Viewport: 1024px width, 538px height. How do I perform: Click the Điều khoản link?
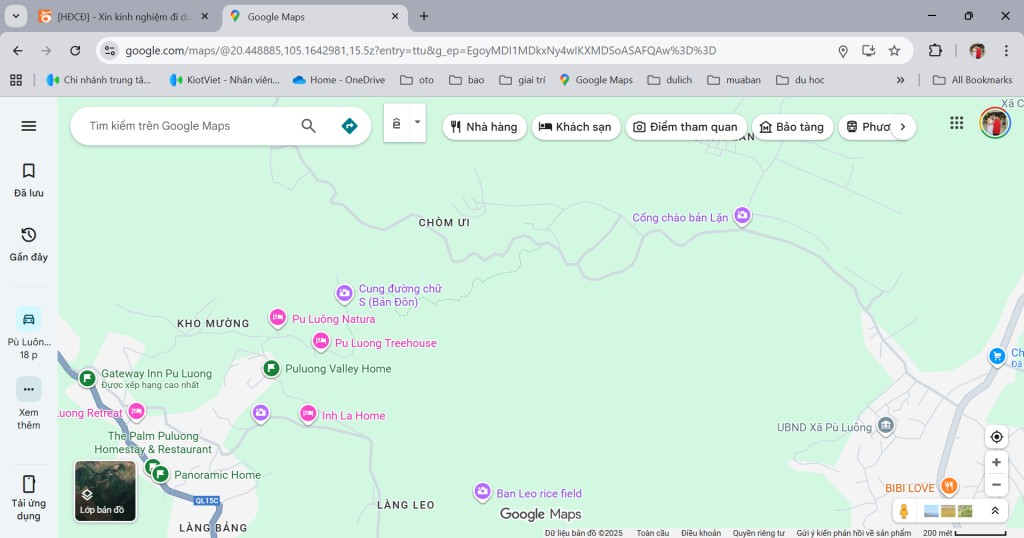pos(701,533)
